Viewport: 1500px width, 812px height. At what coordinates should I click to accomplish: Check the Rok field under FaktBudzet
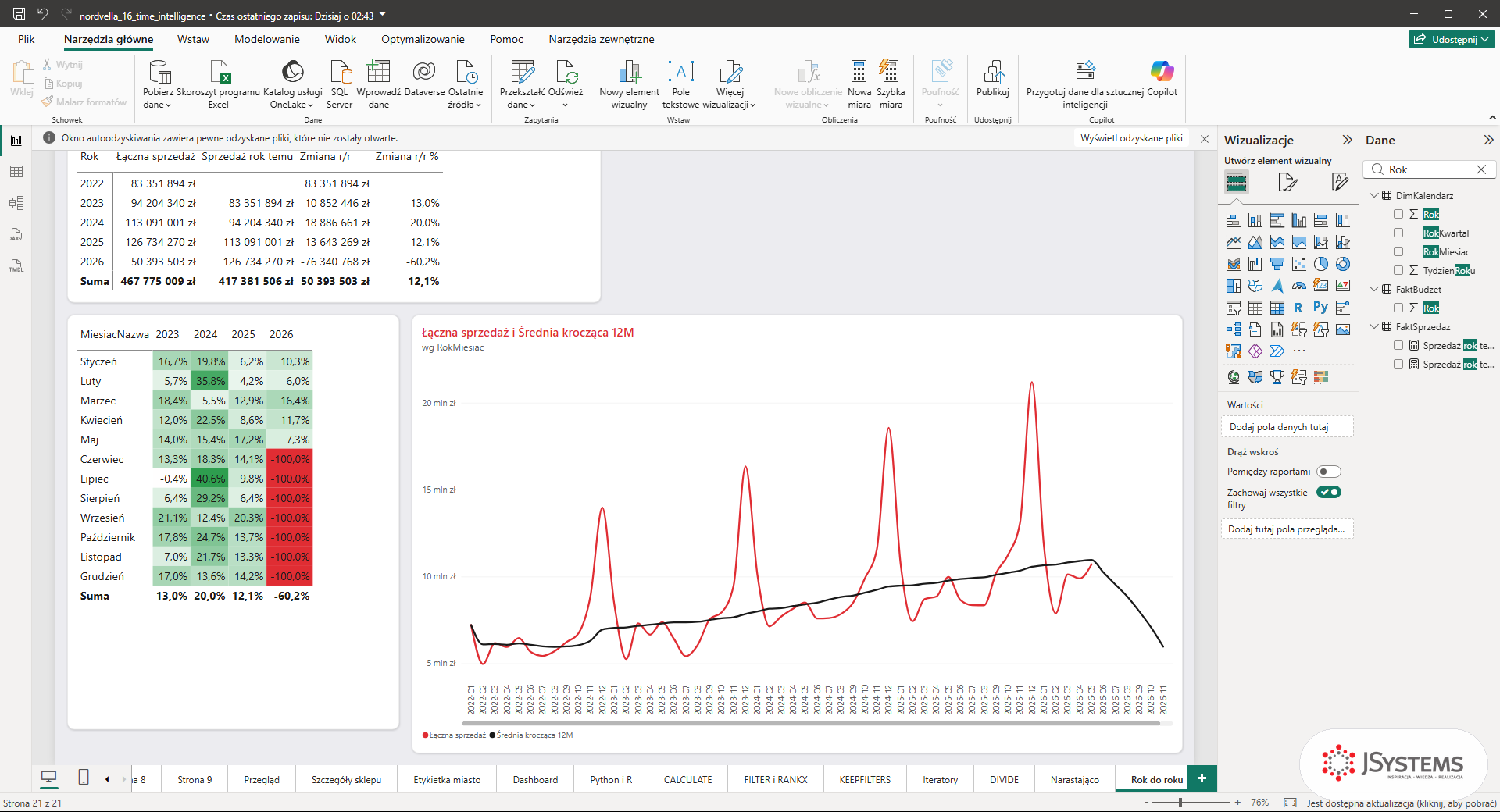(1398, 308)
